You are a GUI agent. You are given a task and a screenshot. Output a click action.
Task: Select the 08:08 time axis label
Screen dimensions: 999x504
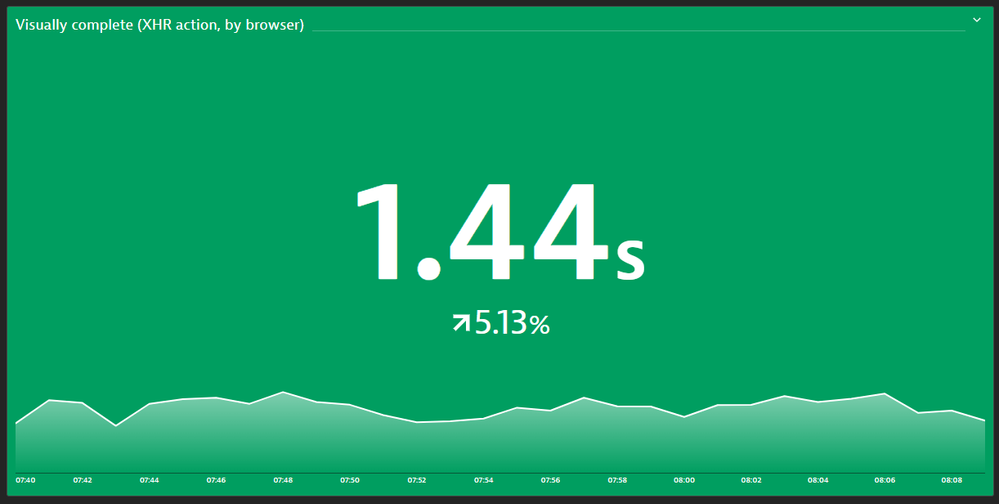coord(951,480)
